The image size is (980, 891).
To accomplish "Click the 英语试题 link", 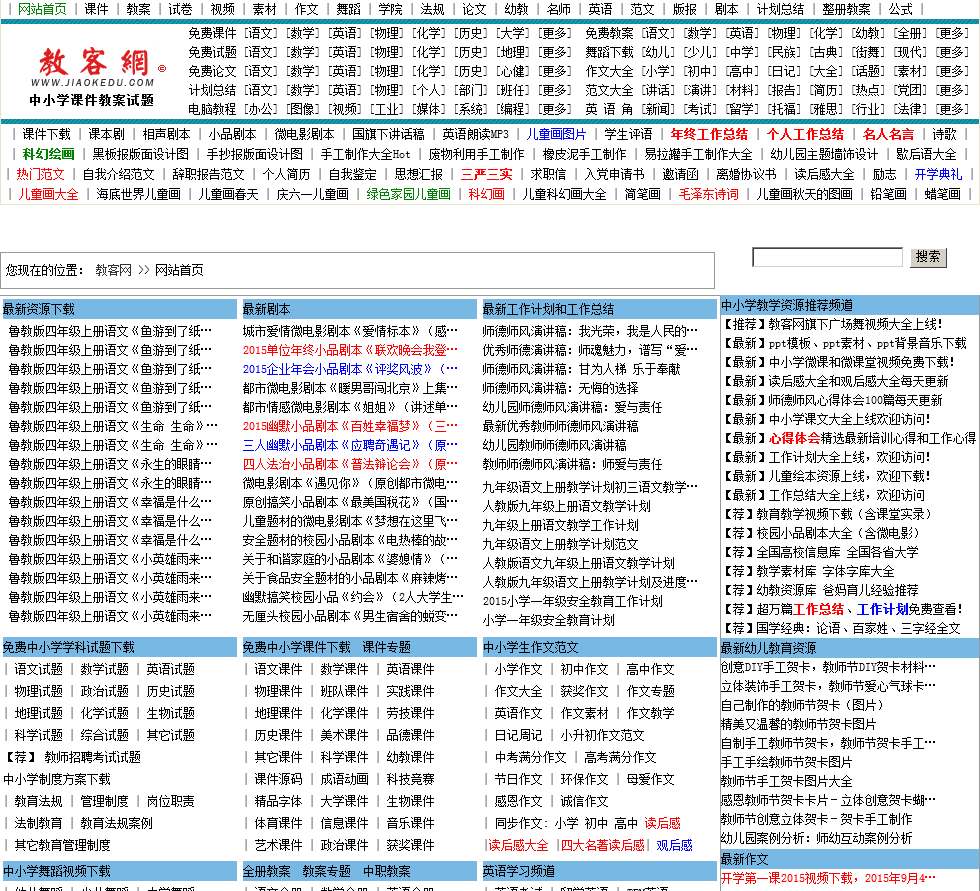I will [x=171, y=669].
